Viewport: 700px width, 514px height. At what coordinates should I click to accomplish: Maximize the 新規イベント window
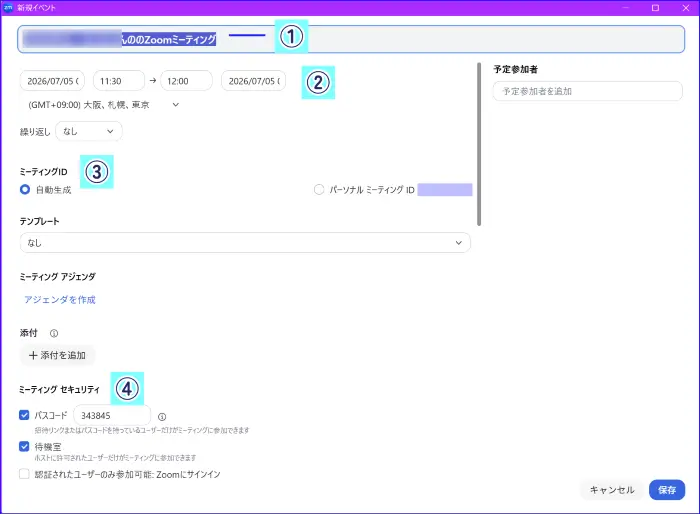pos(655,8)
